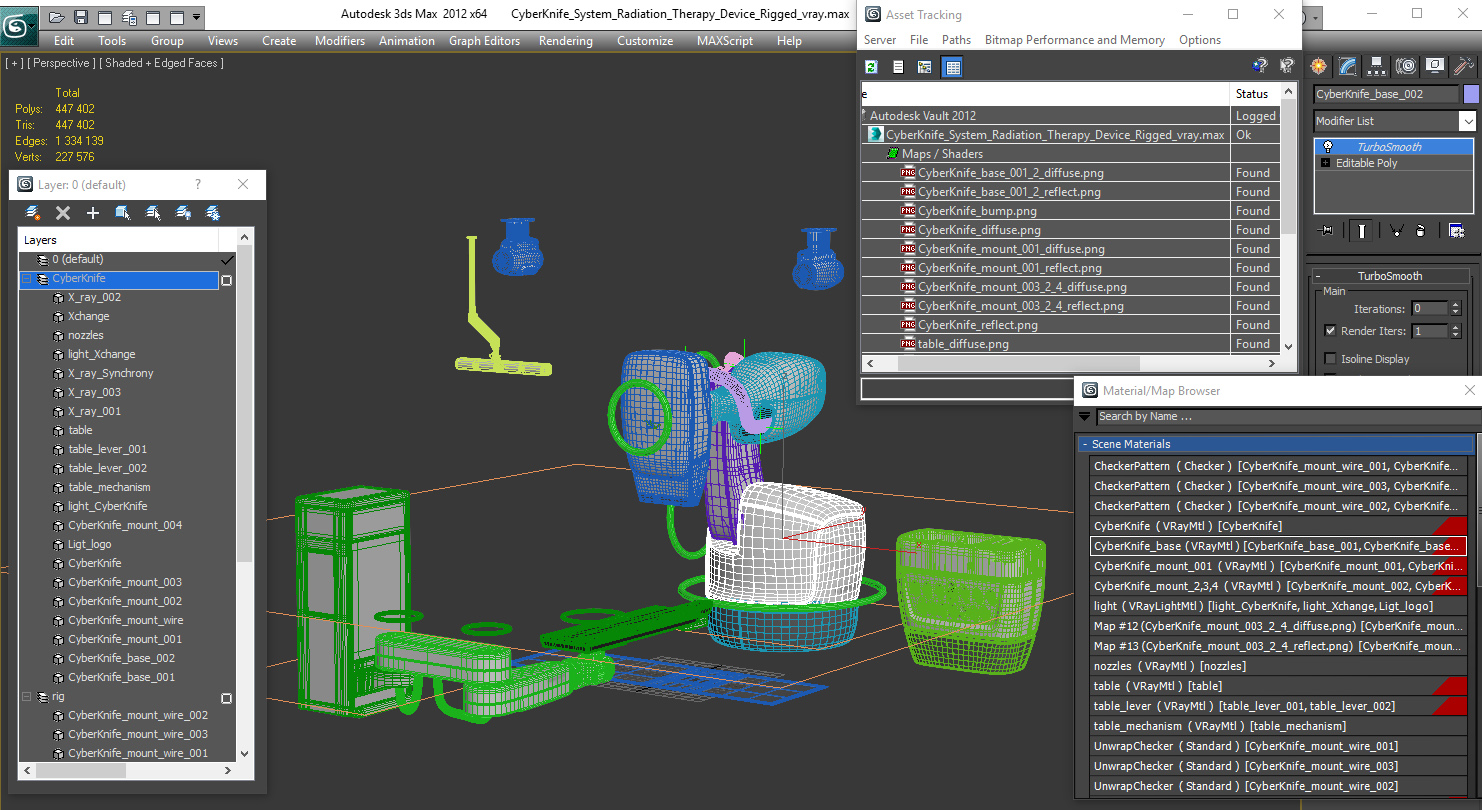This screenshot has width=1482, height=810.
Task: Click Table View icon in Asset Tracking
Action: click(x=952, y=67)
